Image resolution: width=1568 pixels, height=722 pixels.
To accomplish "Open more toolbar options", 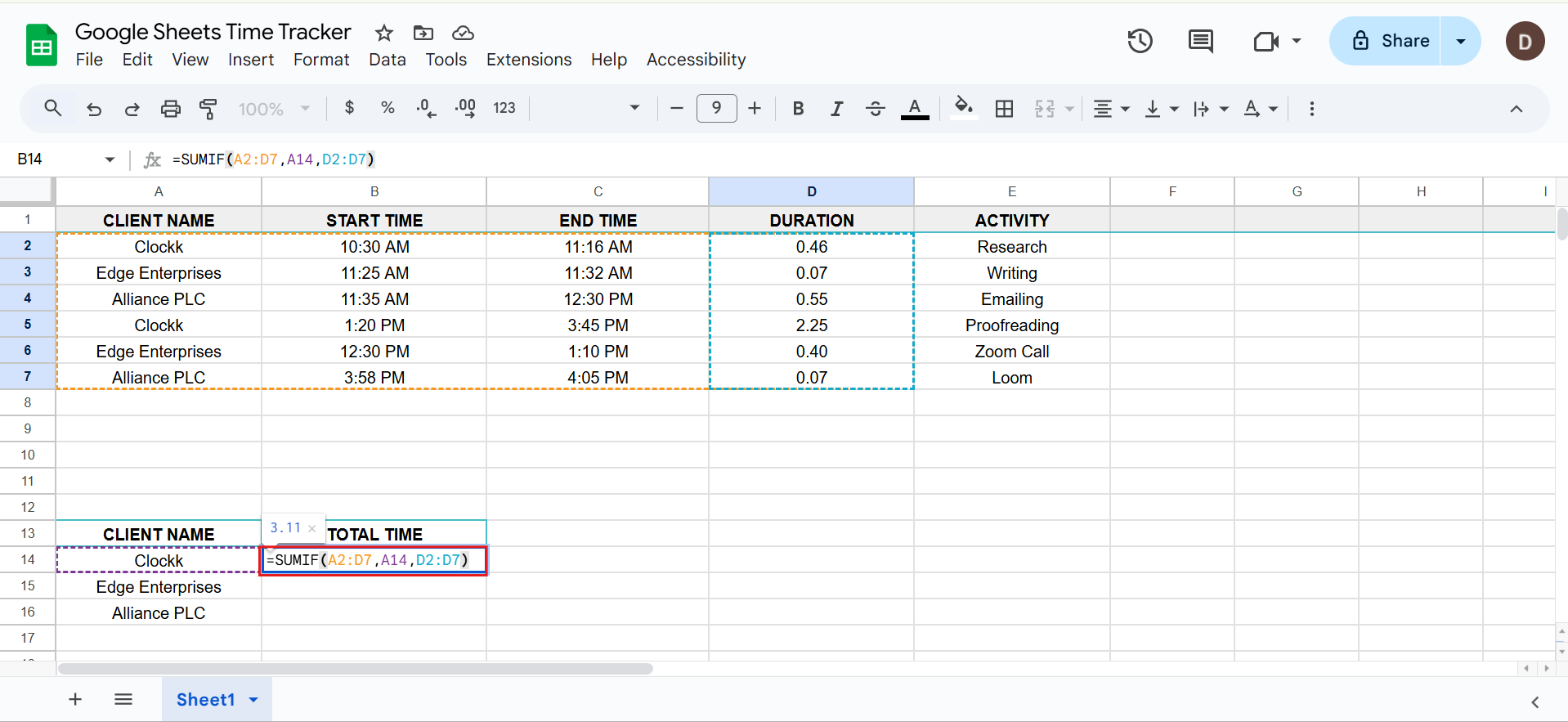I will [1311, 108].
